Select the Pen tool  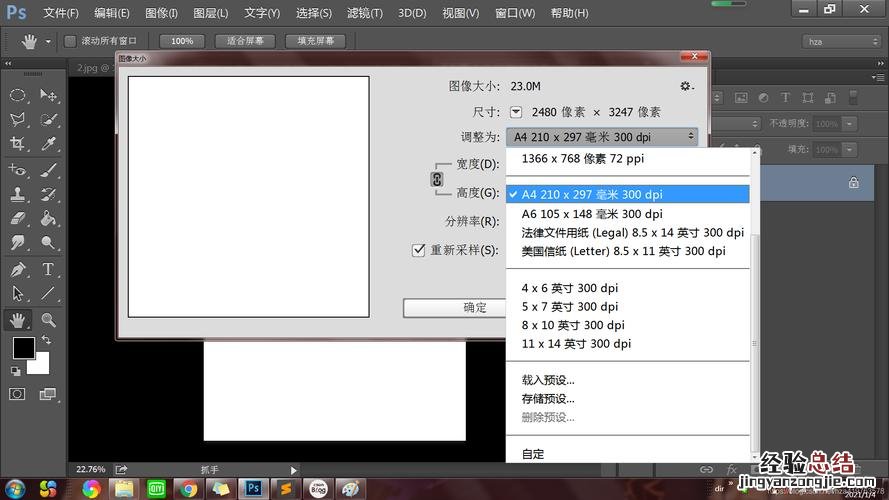click(x=18, y=270)
